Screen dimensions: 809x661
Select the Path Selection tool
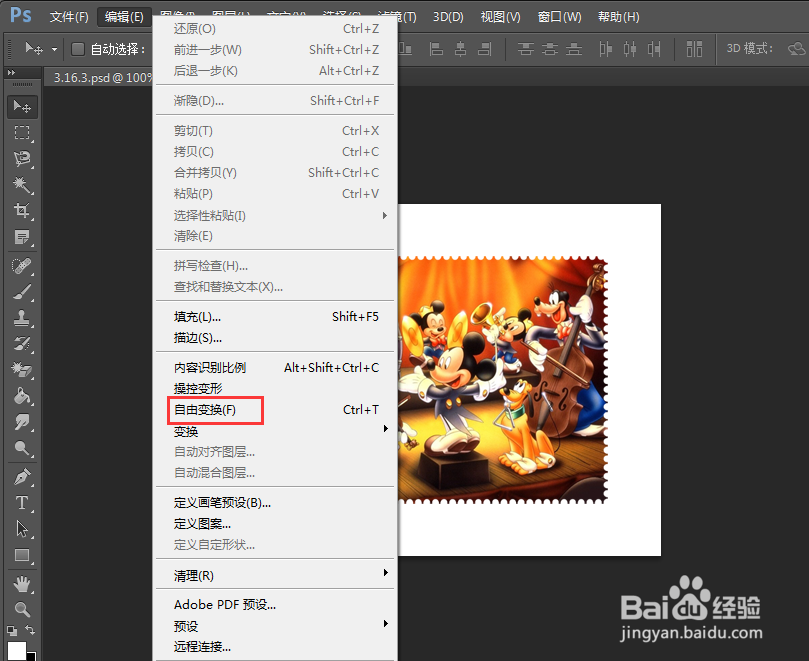pos(22,529)
